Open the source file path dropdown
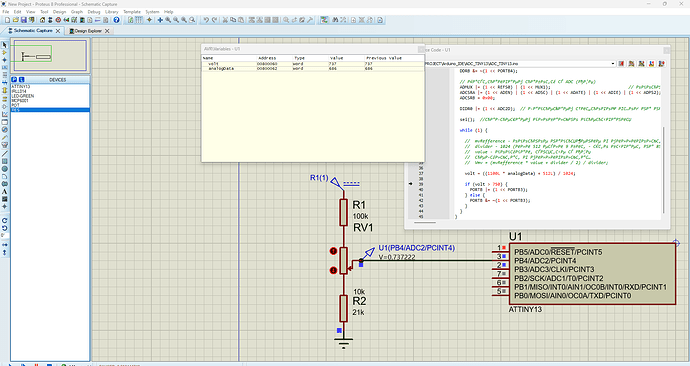 tap(613, 64)
